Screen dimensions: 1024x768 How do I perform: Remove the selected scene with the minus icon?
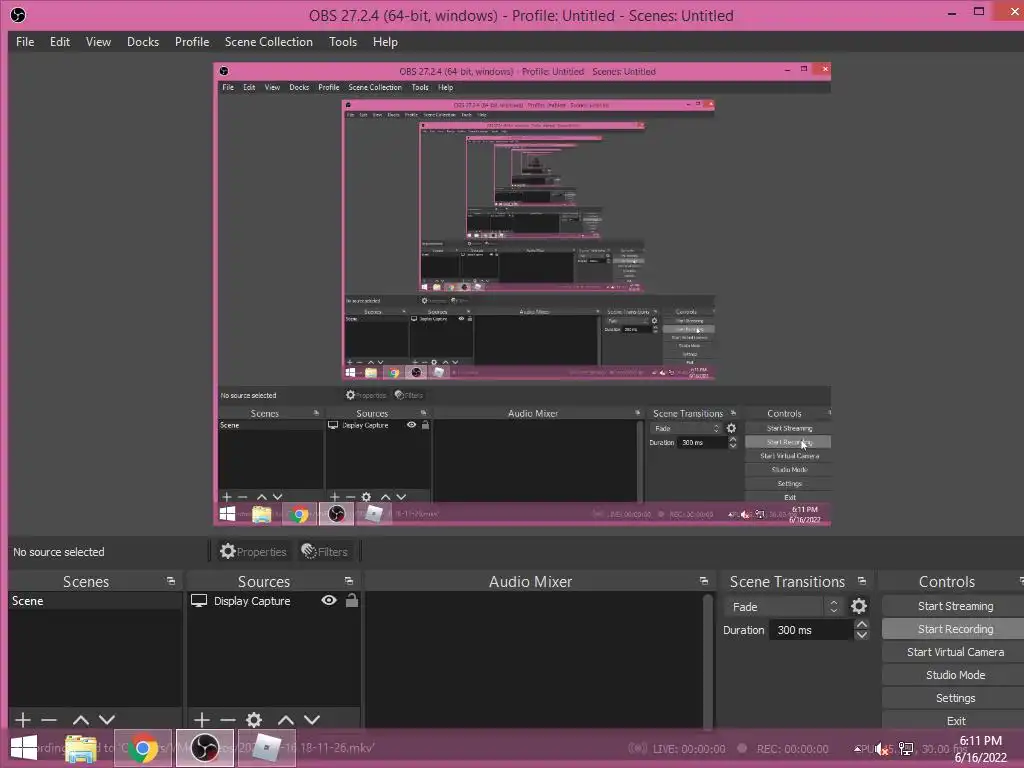click(49, 720)
